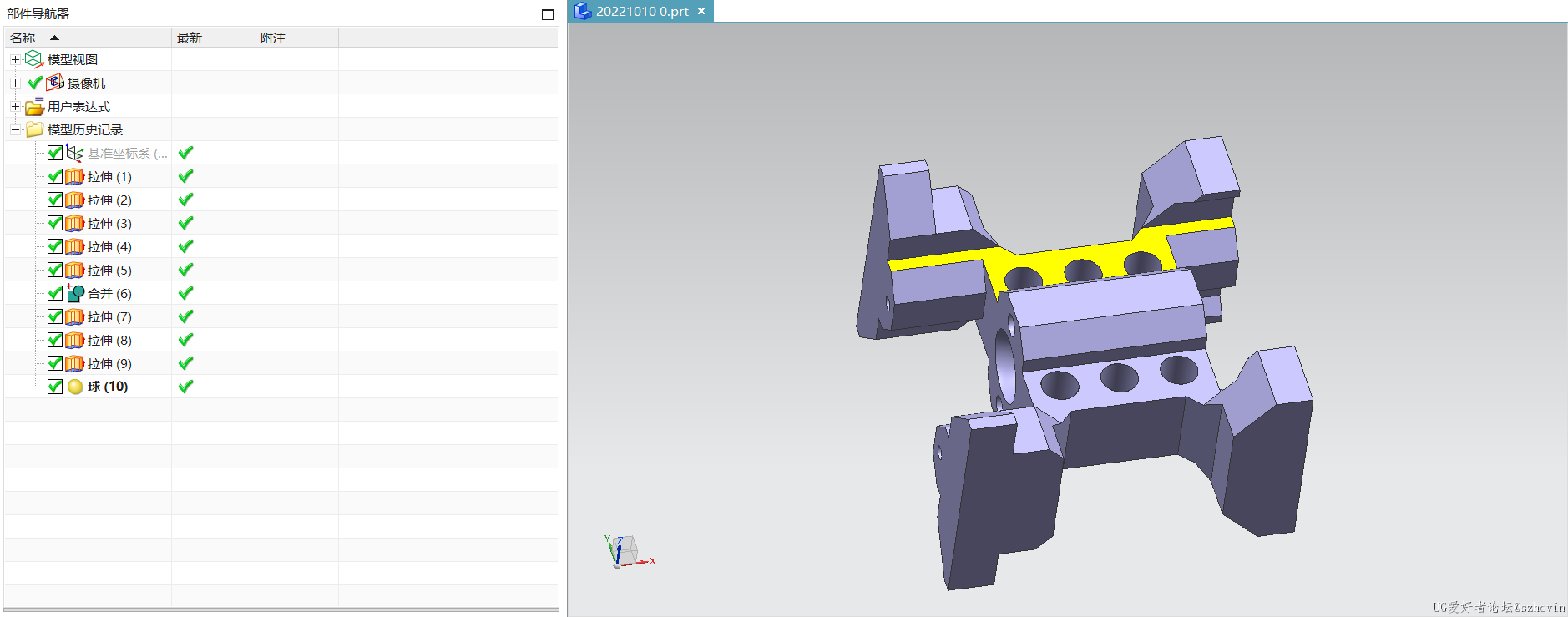The width and height of the screenshot is (1568, 617).
Task: Click the 模型历史记录 folder icon
Action: 34,129
